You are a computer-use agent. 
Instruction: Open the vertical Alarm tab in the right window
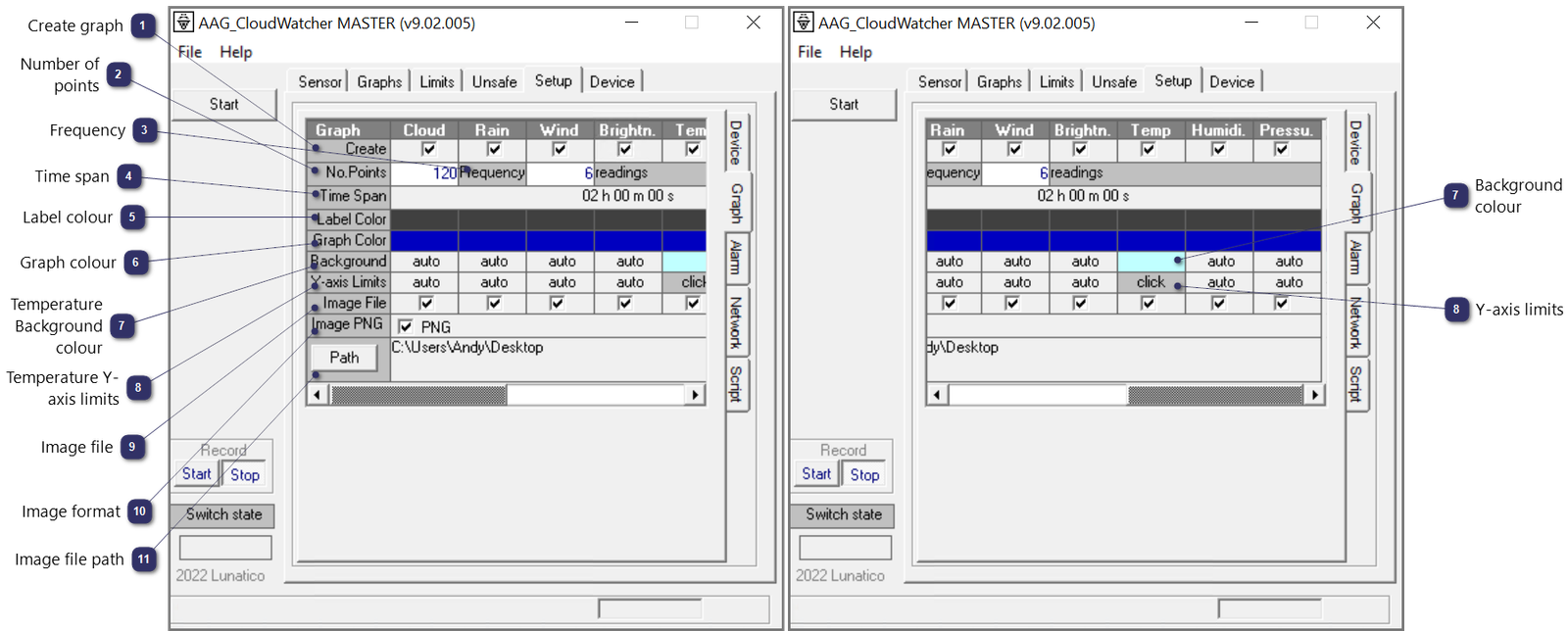click(1355, 257)
